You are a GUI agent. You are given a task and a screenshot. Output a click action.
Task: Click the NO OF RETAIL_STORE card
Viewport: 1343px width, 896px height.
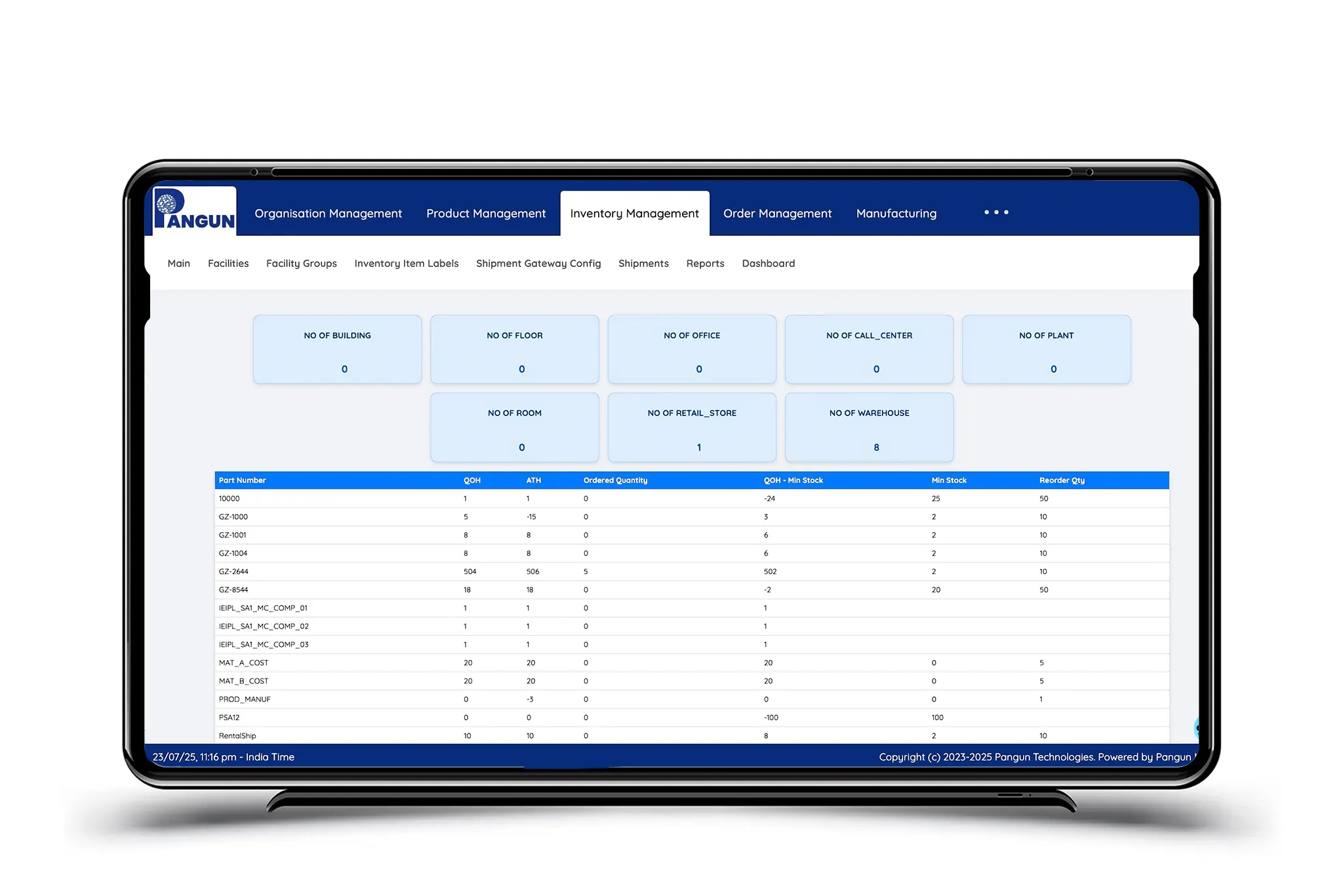pyautogui.click(x=692, y=427)
